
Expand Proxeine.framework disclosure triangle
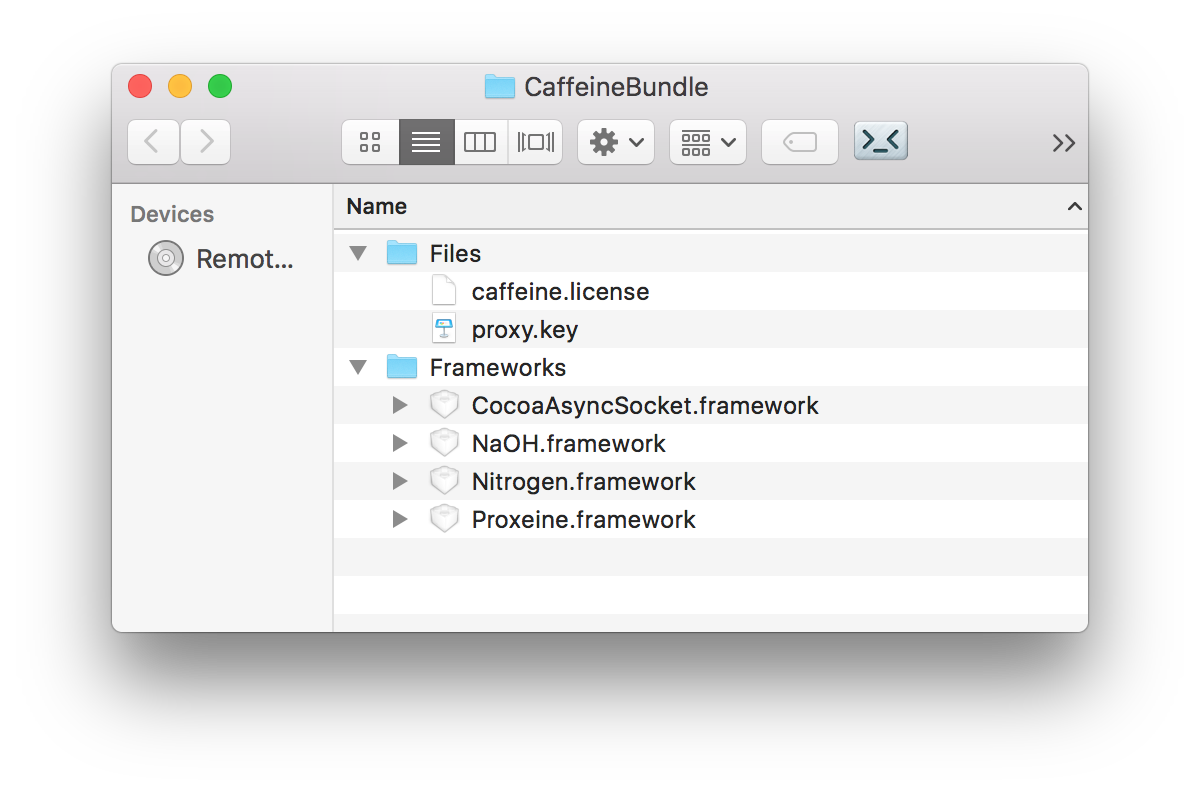pyautogui.click(x=400, y=520)
